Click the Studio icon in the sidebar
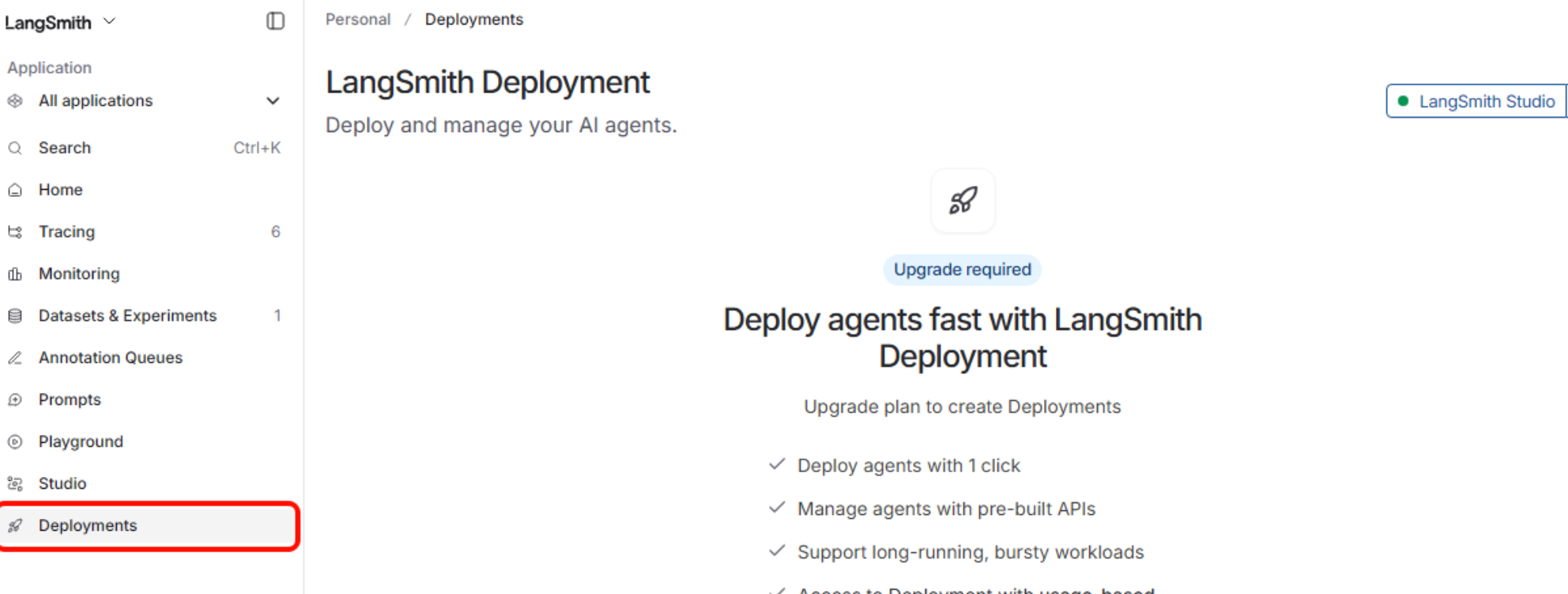Image resolution: width=1568 pixels, height=594 pixels. pos(15,483)
